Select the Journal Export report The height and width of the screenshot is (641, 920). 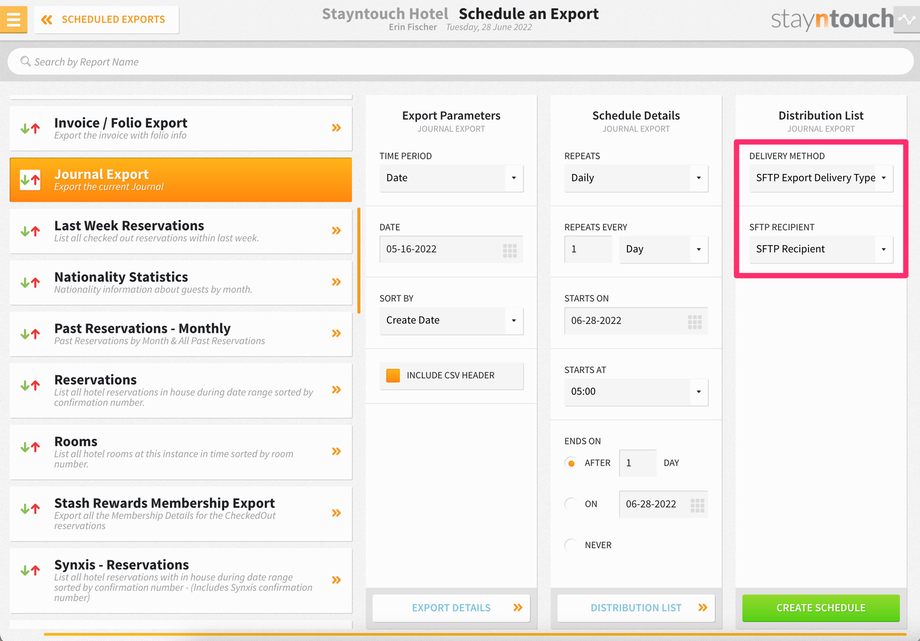tap(181, 180)
